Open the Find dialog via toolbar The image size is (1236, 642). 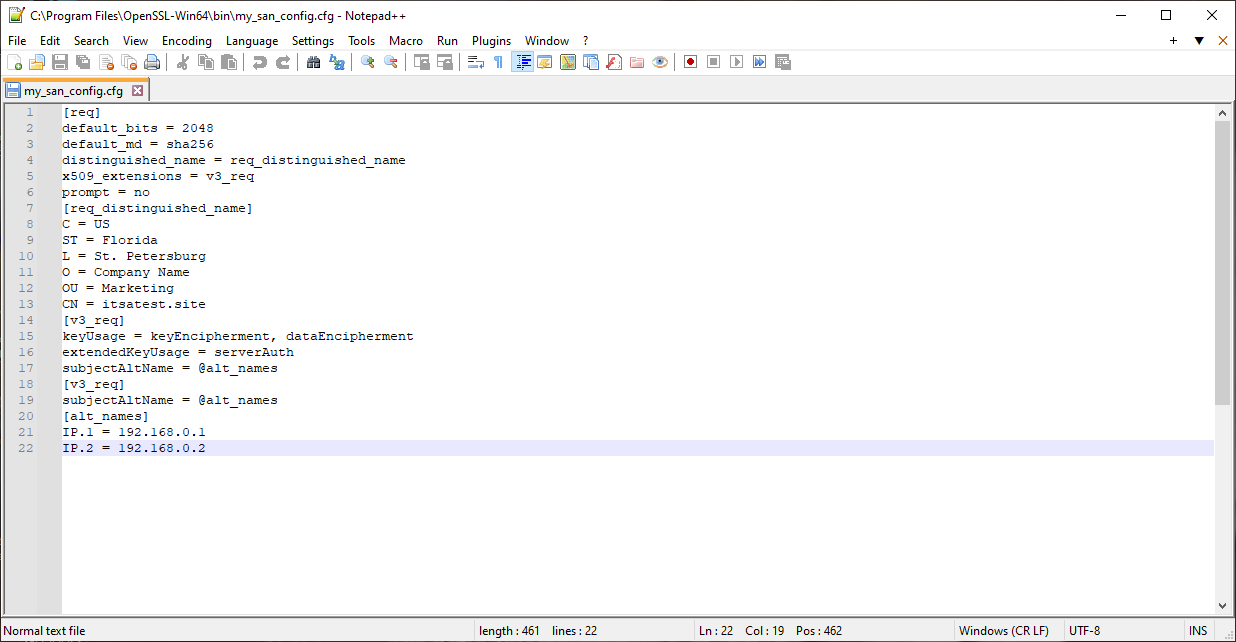click(x=313, y=61)
